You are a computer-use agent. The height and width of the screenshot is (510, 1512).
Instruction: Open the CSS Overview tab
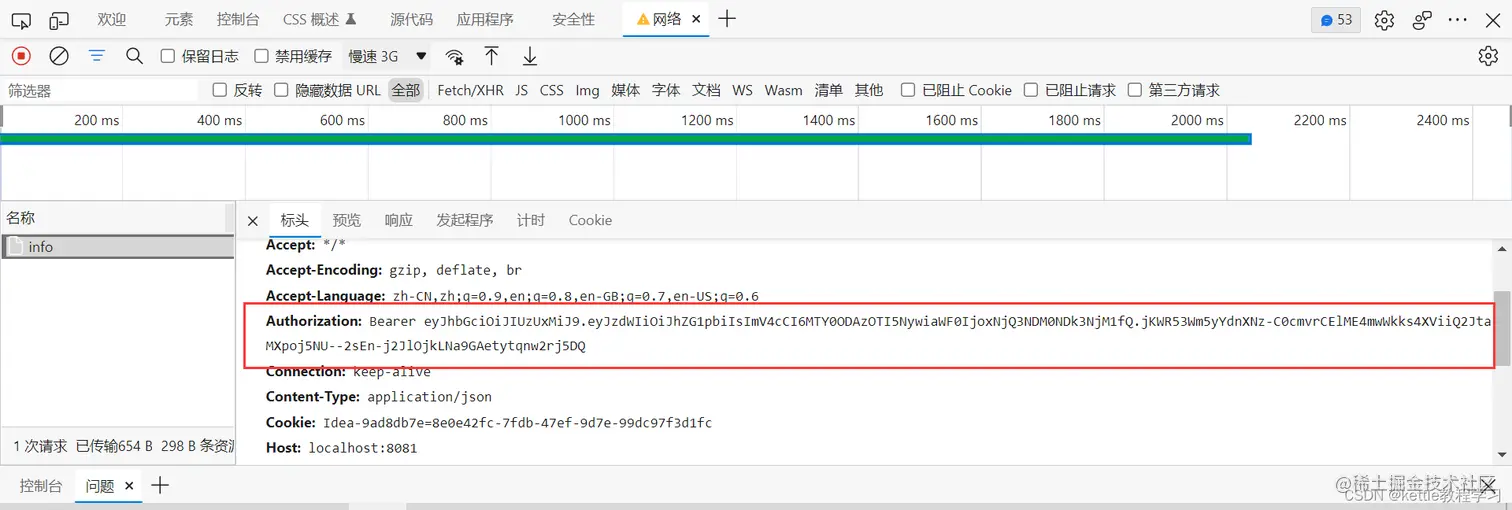319,19
